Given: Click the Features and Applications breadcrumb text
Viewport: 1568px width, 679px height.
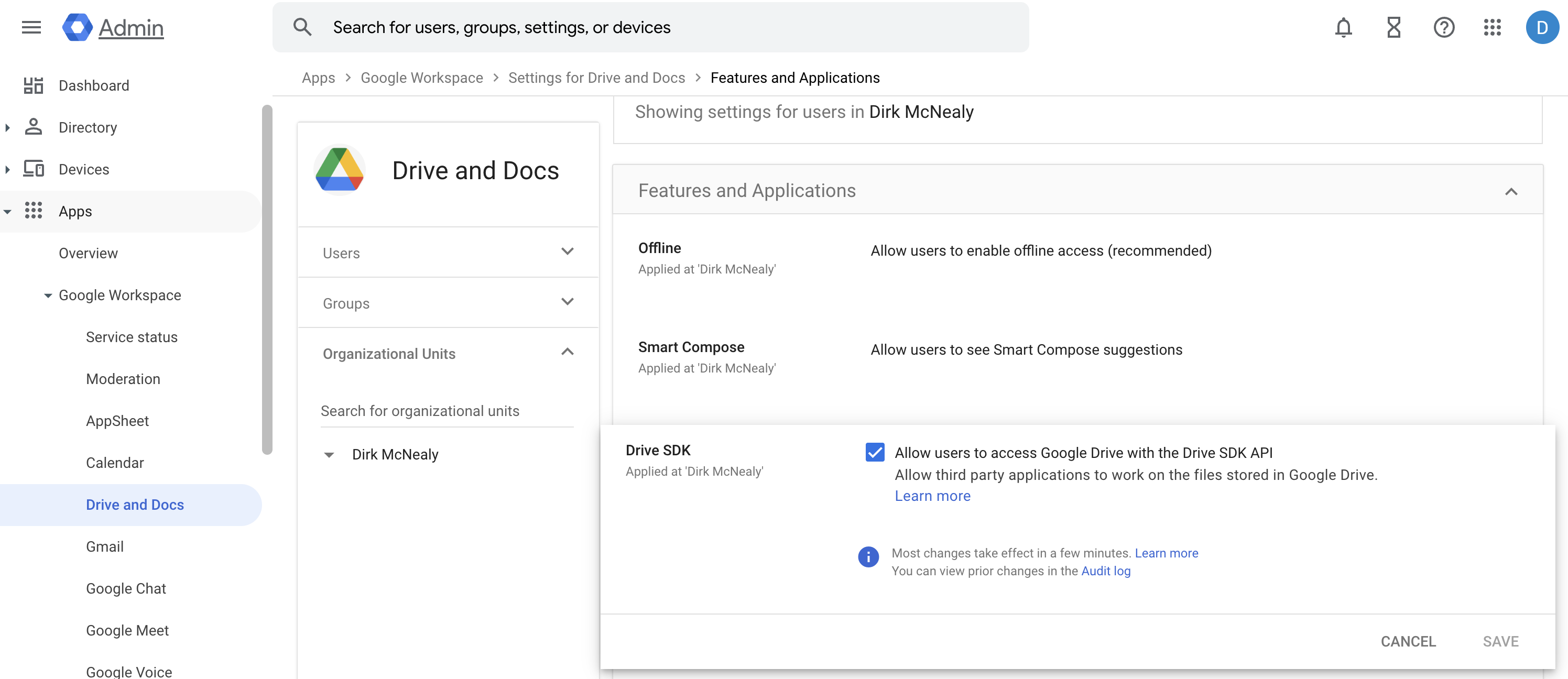Looking at the screenshot, I should click(x=795, y=78).
